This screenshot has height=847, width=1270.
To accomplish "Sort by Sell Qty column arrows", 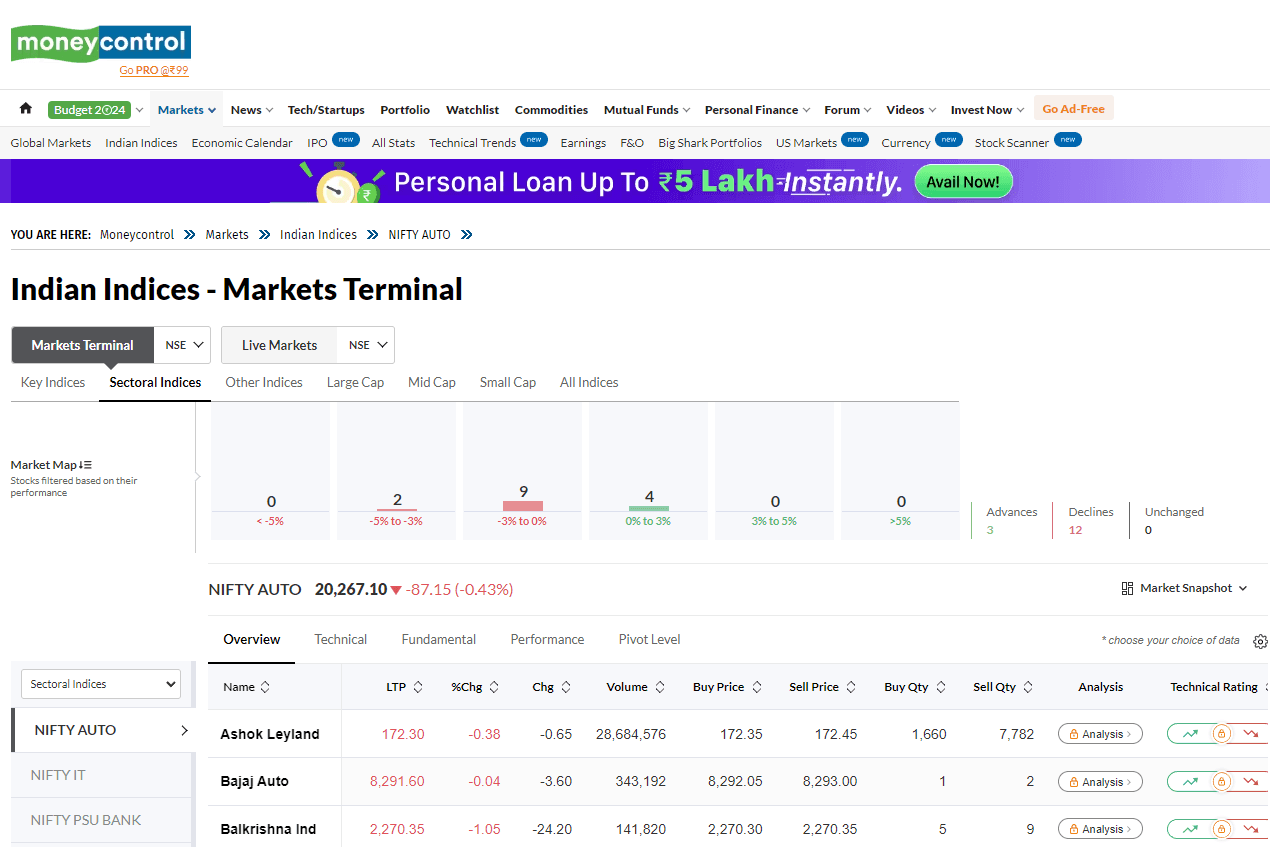I will (1028, 687).
